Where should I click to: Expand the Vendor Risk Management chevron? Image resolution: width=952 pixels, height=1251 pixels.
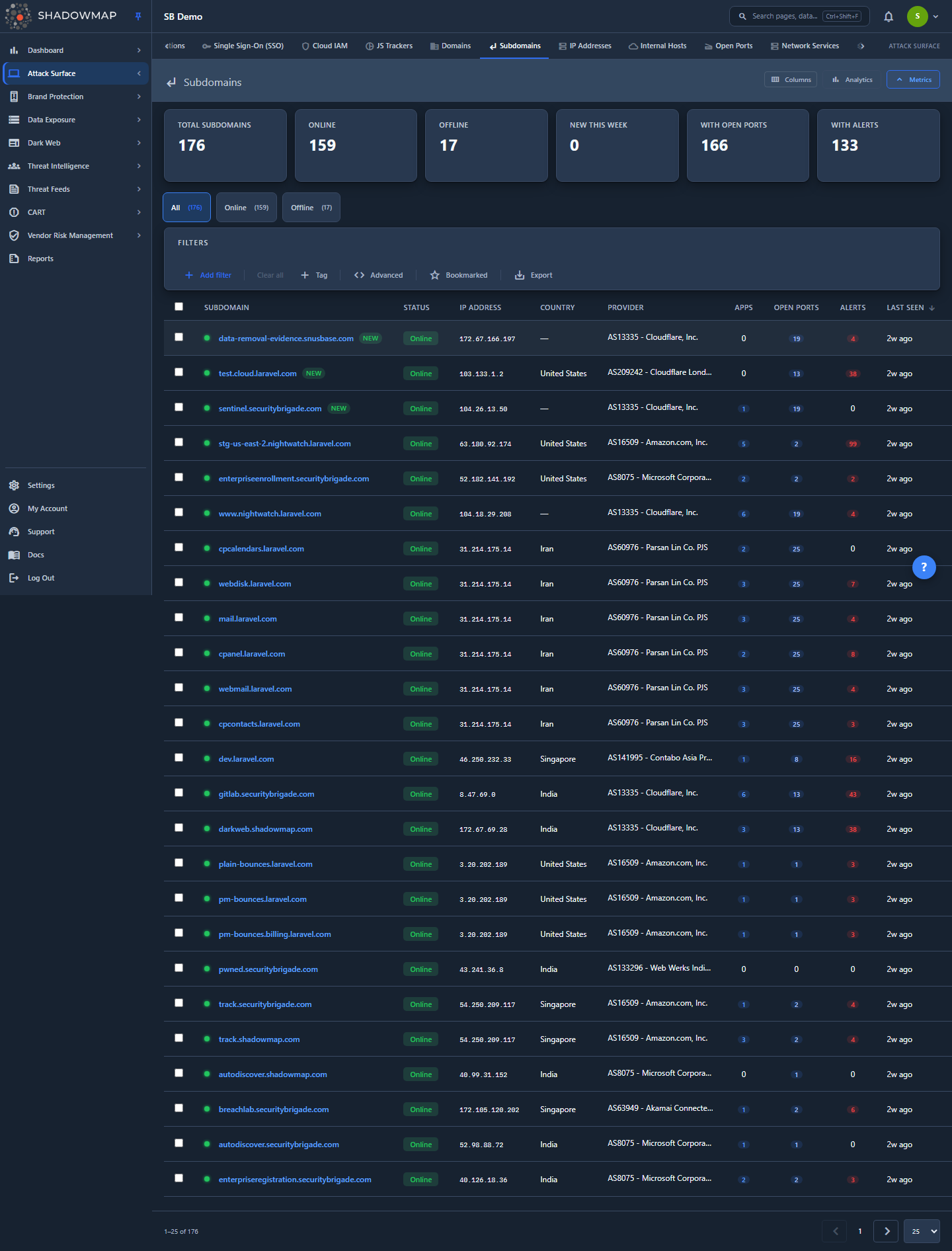pos(139,235)
